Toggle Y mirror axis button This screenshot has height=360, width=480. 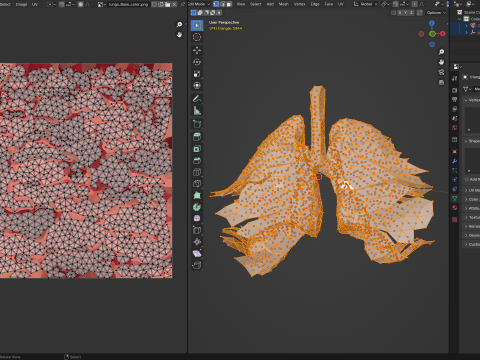(x=405, y=13)
